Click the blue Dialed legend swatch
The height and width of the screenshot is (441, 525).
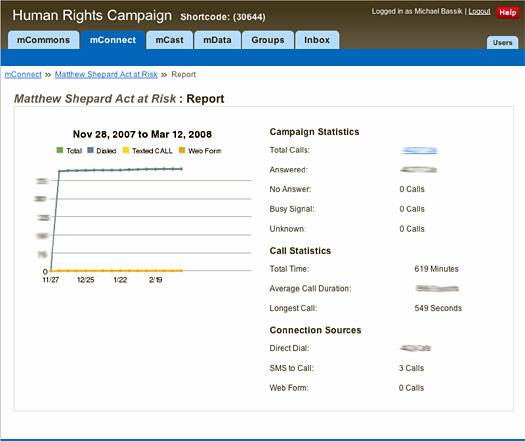[x=90, y=150]
